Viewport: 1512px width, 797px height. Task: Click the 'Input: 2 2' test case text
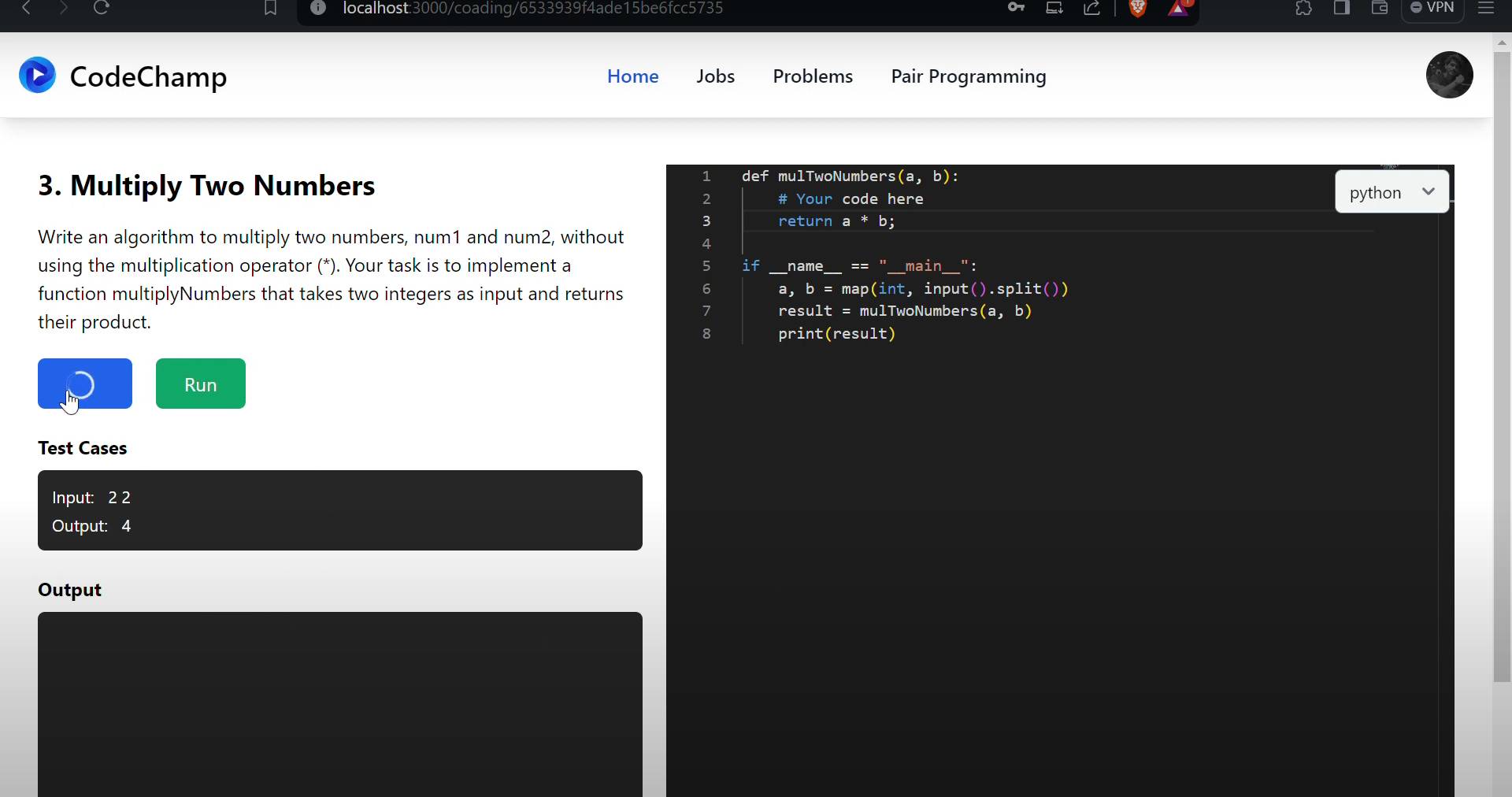tap(91, 498)
